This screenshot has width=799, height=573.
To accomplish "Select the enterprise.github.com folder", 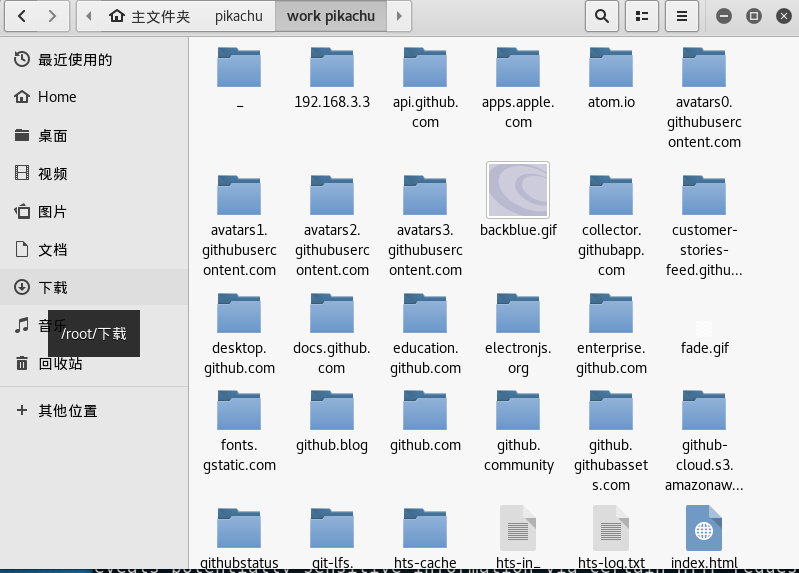I will (611, 334).
